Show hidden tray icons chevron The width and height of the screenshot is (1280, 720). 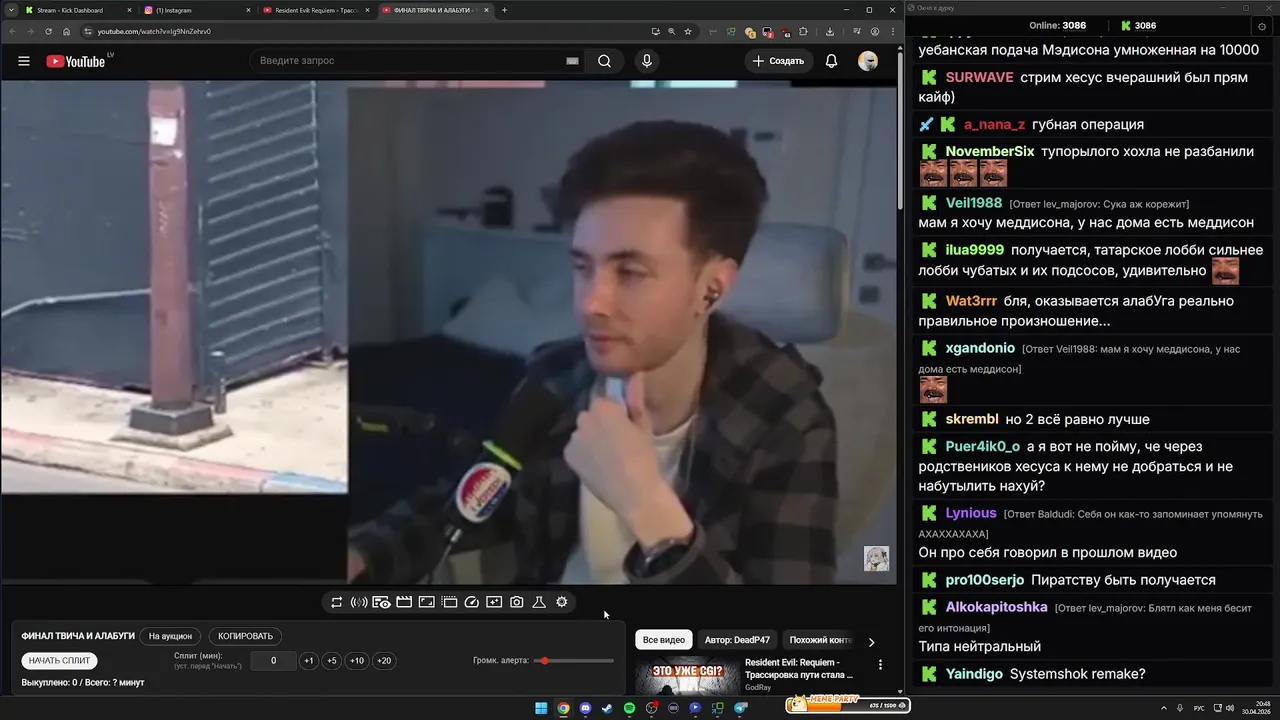click(1165, 708)
